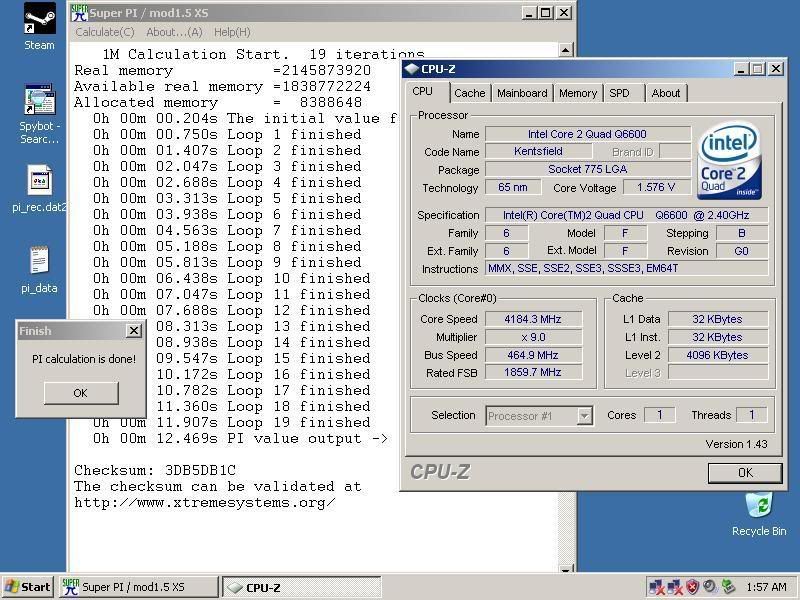Click the Loop 10 finished line
This screenshot has width=800, height=600.
(232, 279)
